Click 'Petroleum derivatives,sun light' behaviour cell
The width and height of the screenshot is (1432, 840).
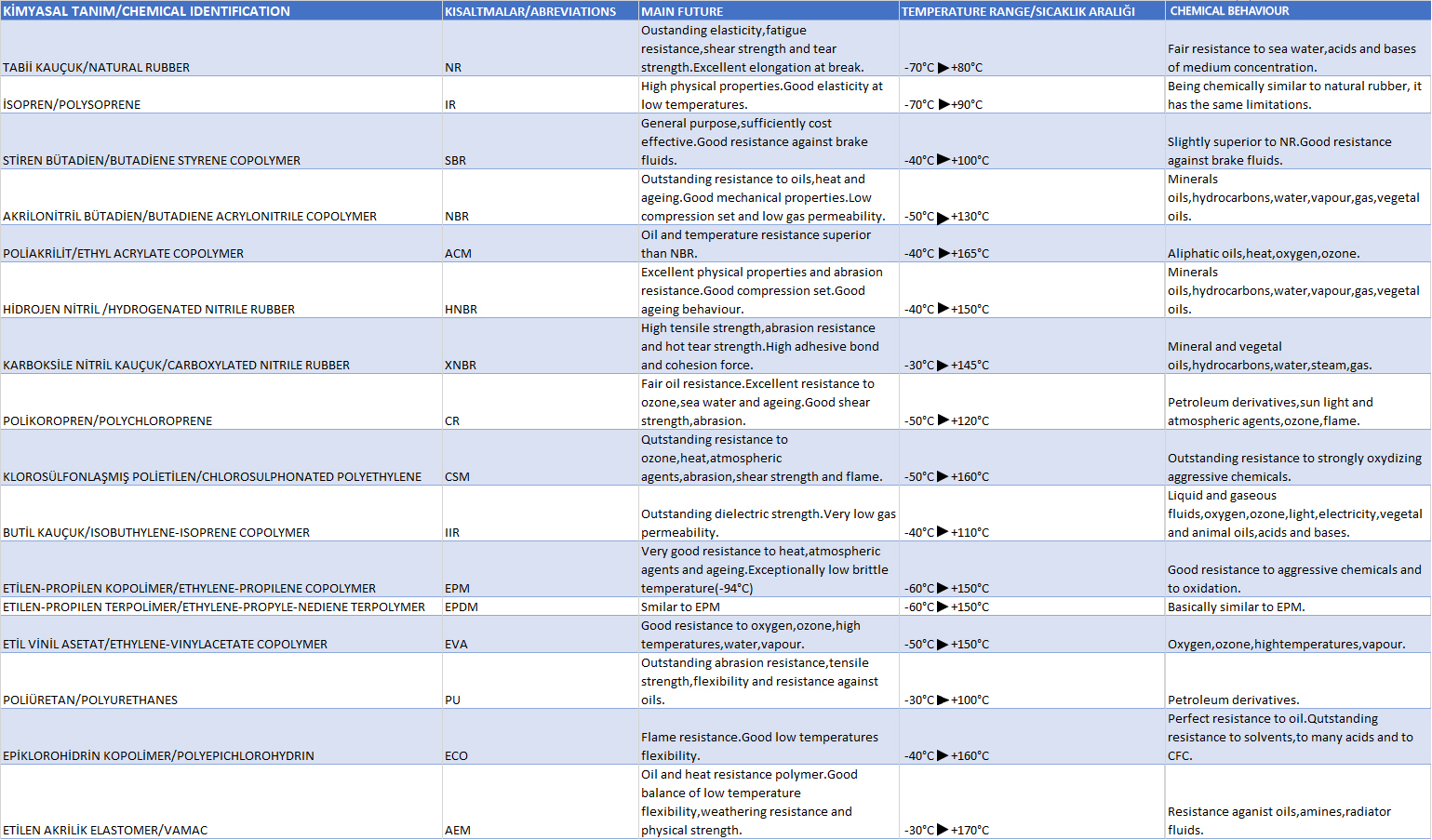(x=1298, y=402)
